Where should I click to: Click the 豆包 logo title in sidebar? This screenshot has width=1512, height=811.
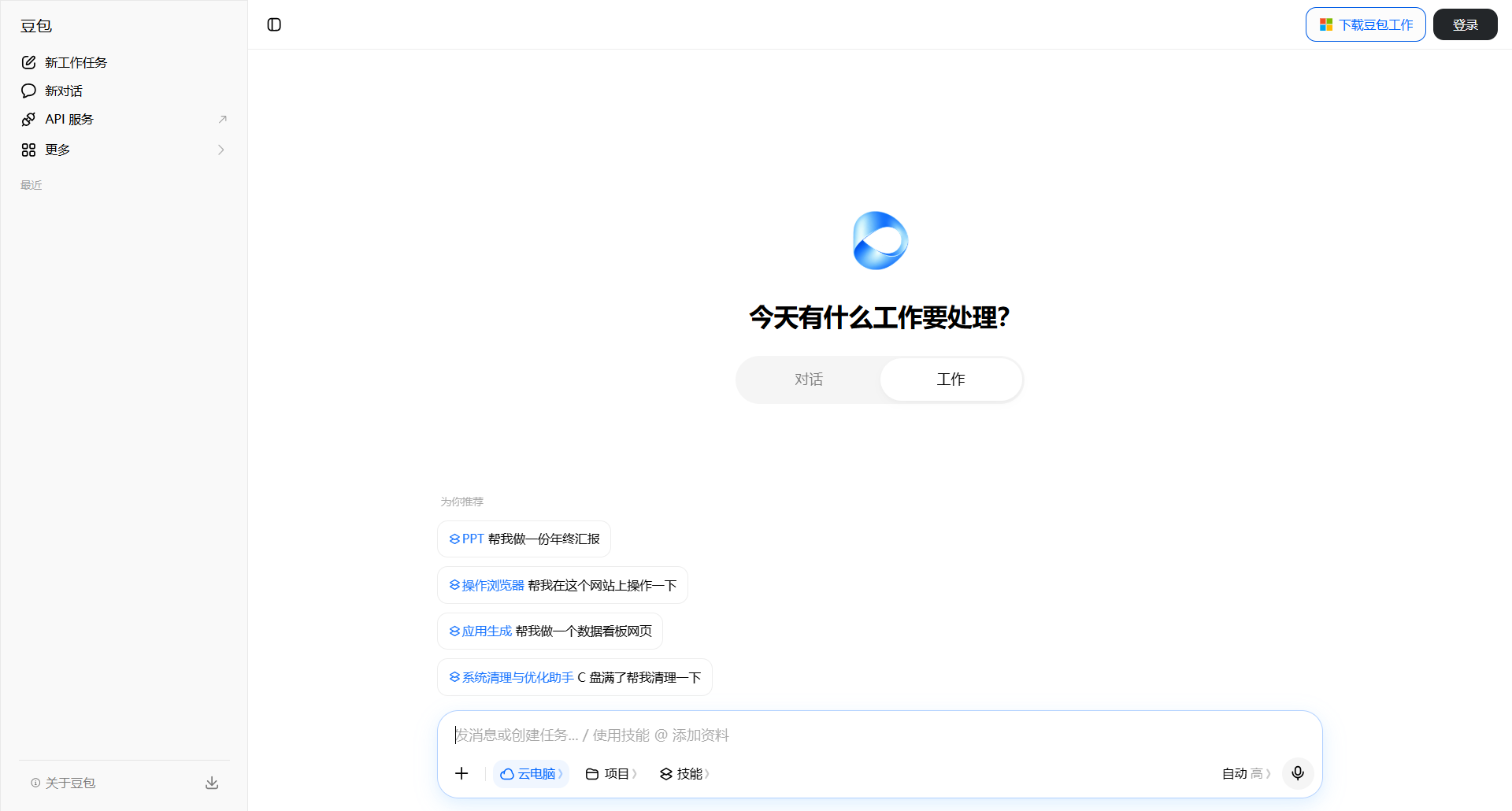pos(36,26)
